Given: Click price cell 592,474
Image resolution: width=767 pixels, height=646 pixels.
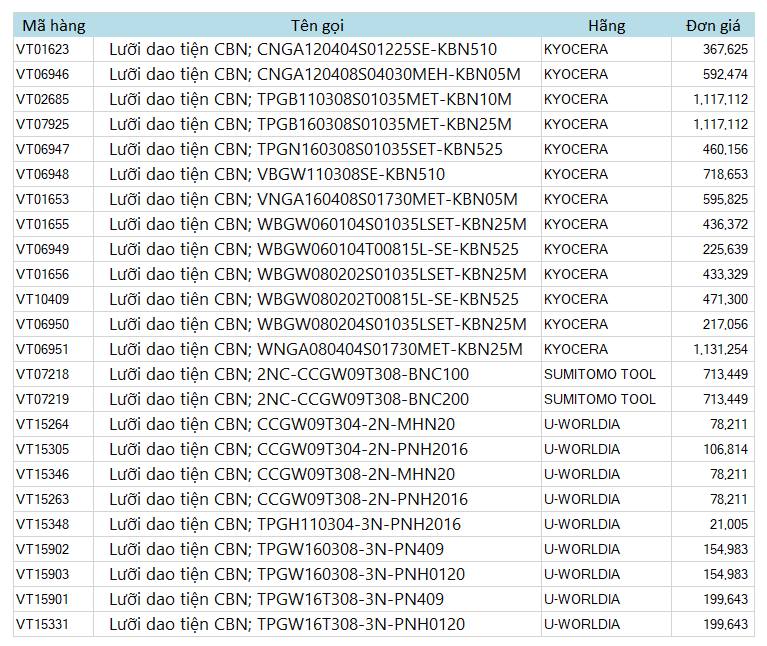Looking at the screenshot, I should [x=713, y=74].
